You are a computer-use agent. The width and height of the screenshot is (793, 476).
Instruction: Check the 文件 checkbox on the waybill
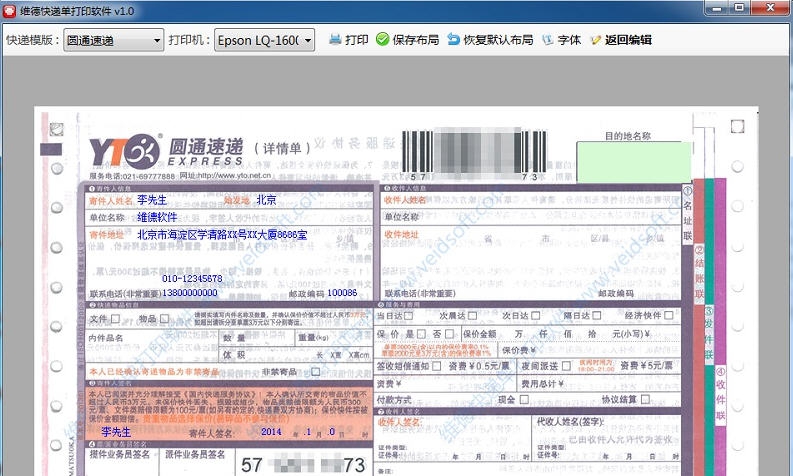pyautogui.click(x=115, y=319)
